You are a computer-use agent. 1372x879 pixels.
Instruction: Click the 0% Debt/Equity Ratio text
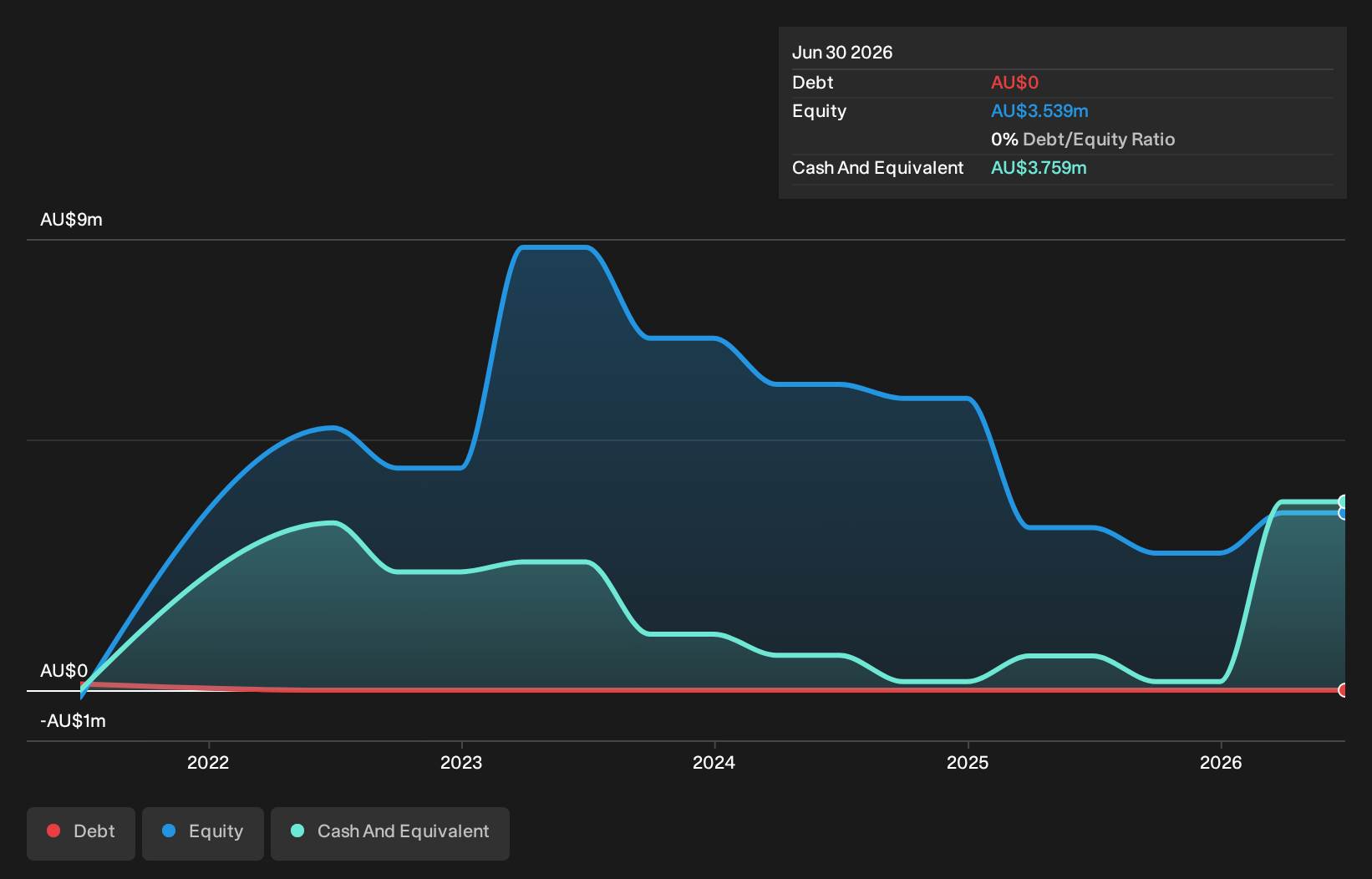(x=1083, y=140)
